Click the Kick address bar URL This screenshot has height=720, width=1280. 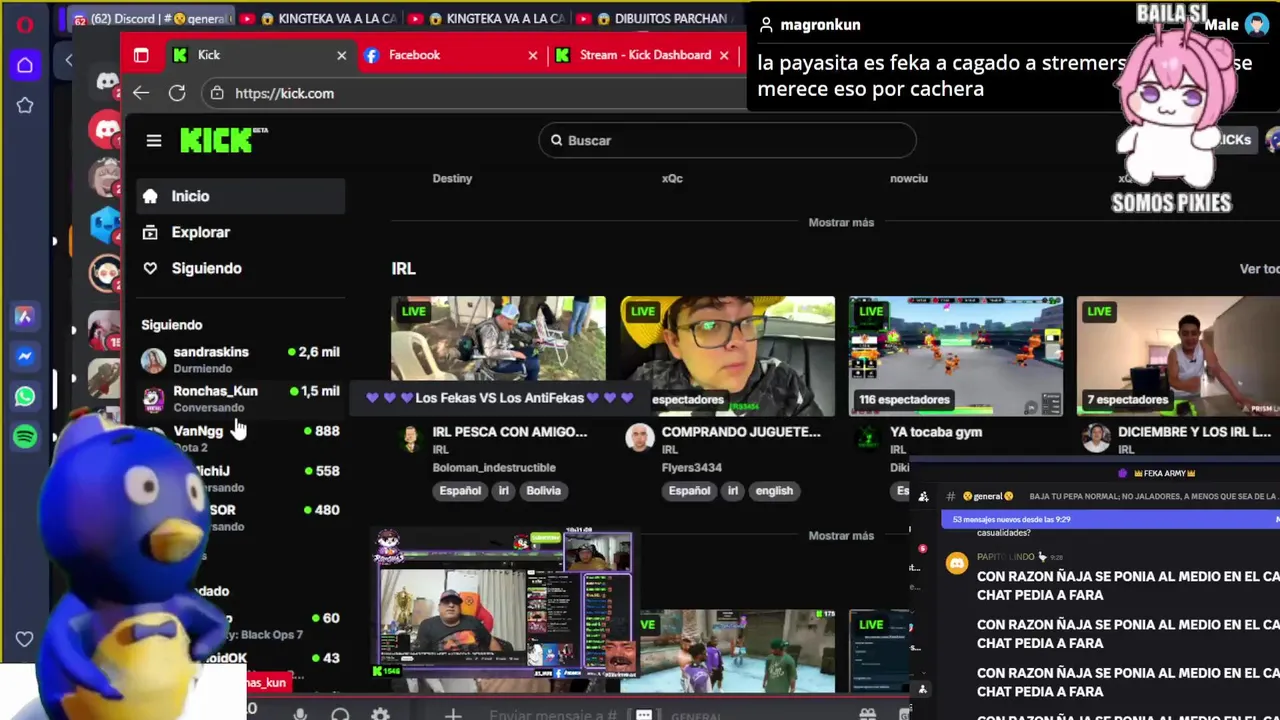tap(284, 93)
